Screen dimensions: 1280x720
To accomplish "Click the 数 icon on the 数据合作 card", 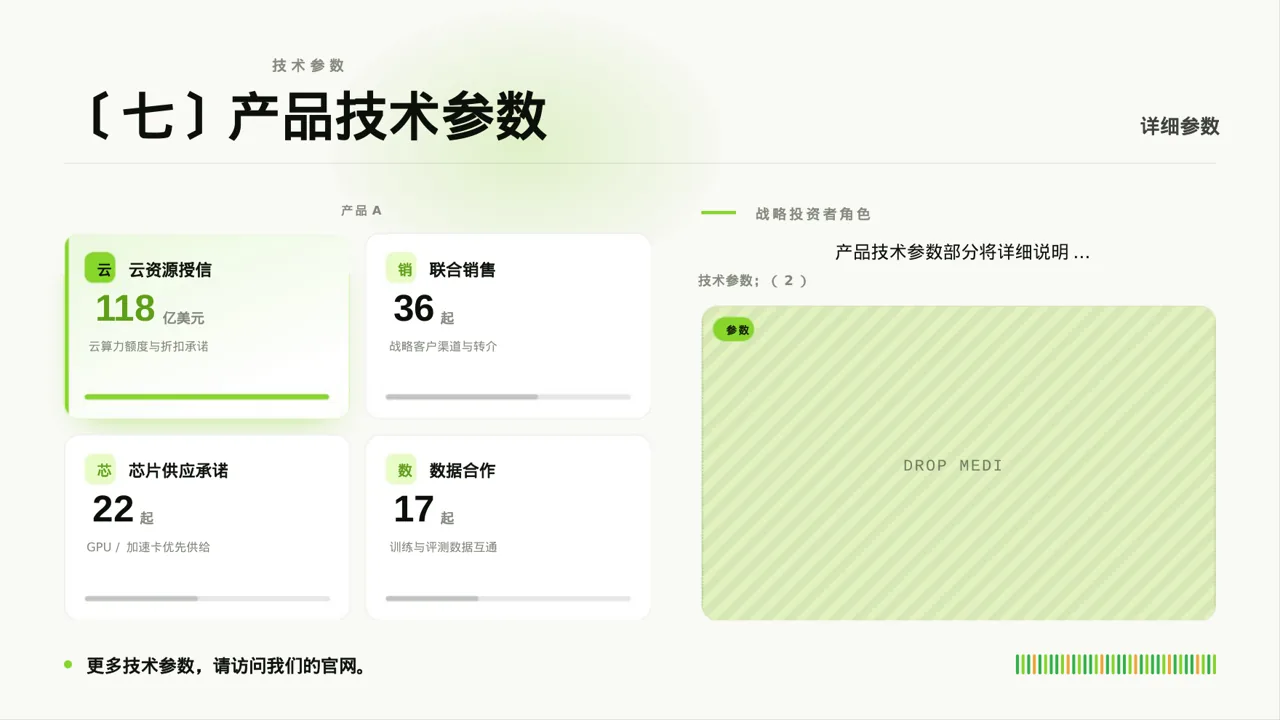I will (x=402, y=470).
